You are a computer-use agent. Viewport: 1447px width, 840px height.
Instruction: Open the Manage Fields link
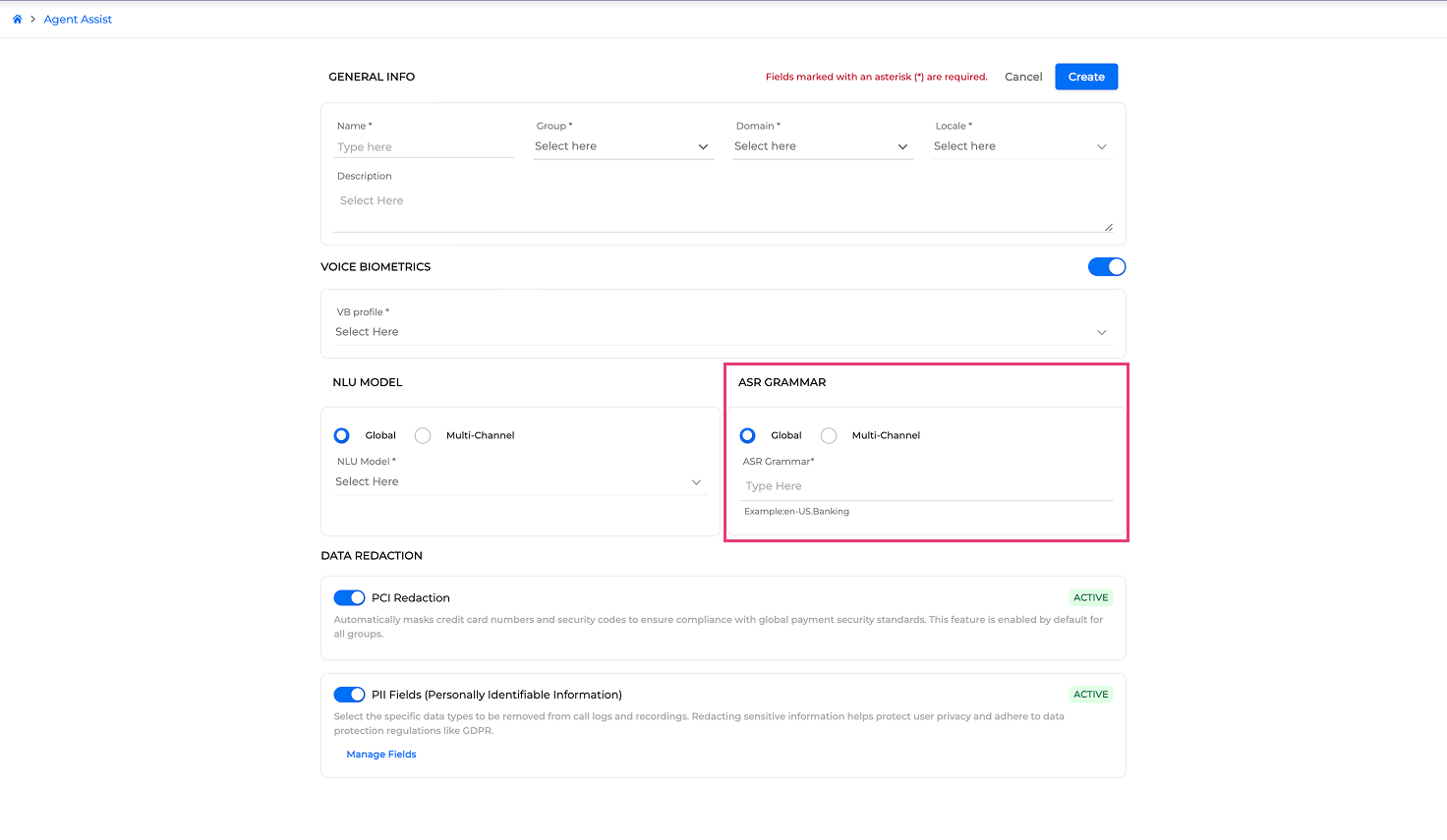click(x=381, y=755)
